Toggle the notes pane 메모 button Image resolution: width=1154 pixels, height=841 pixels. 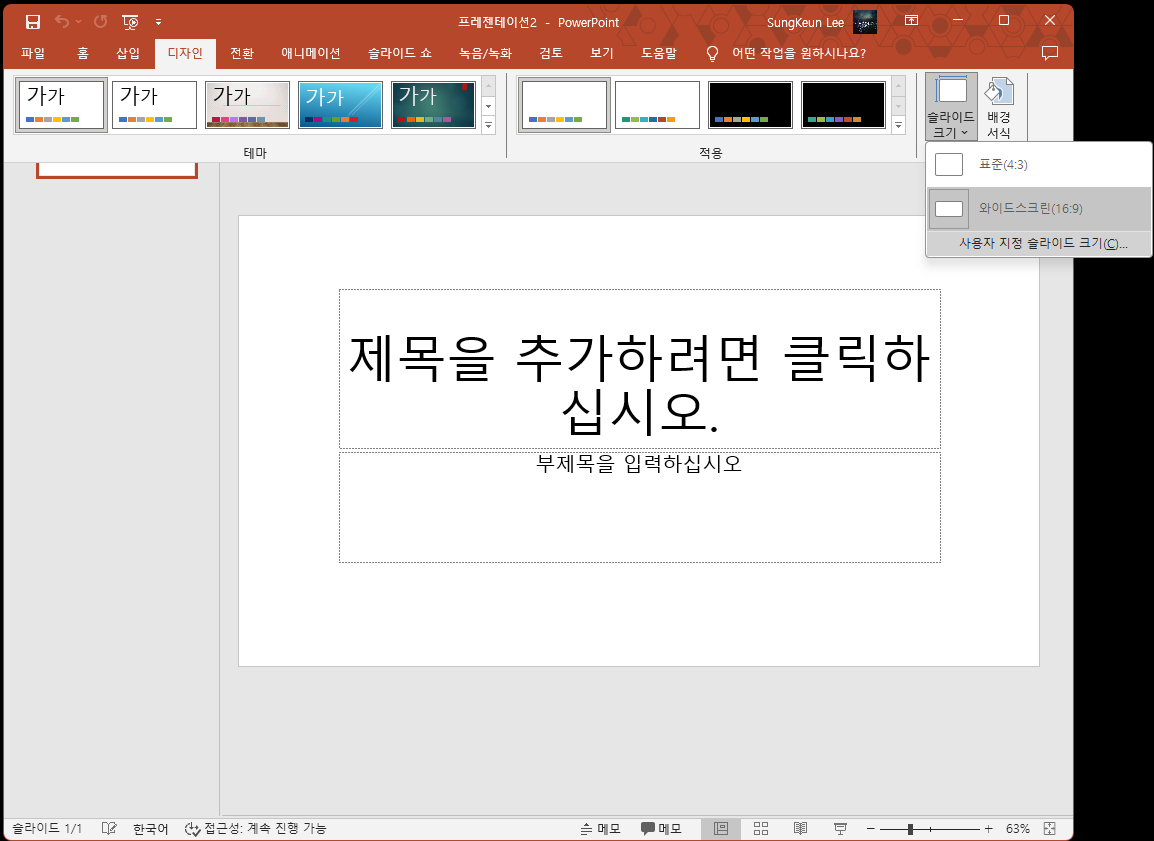[601, 828]
